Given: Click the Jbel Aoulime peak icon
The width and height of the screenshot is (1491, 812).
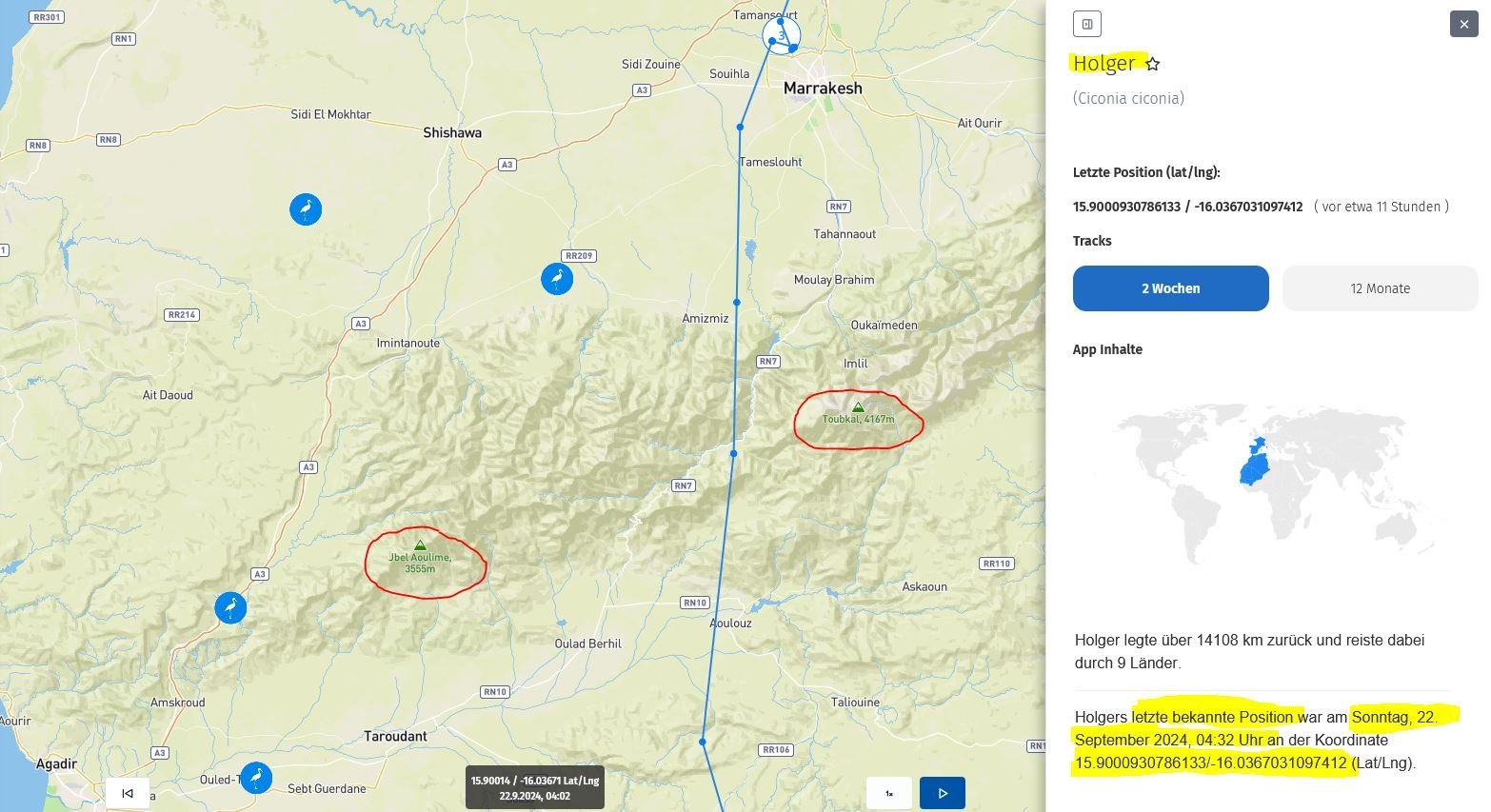Looking at the screenshot, I should 420,545.
